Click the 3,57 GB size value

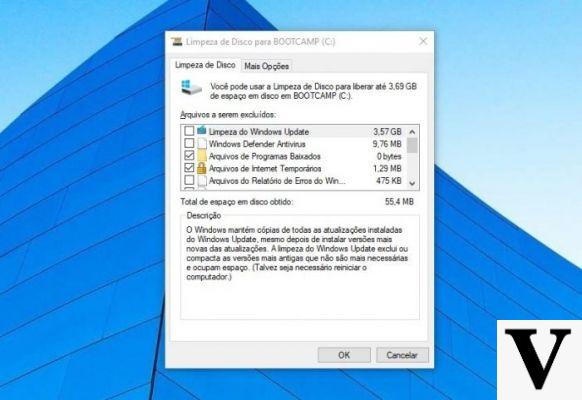click(387, 132)
